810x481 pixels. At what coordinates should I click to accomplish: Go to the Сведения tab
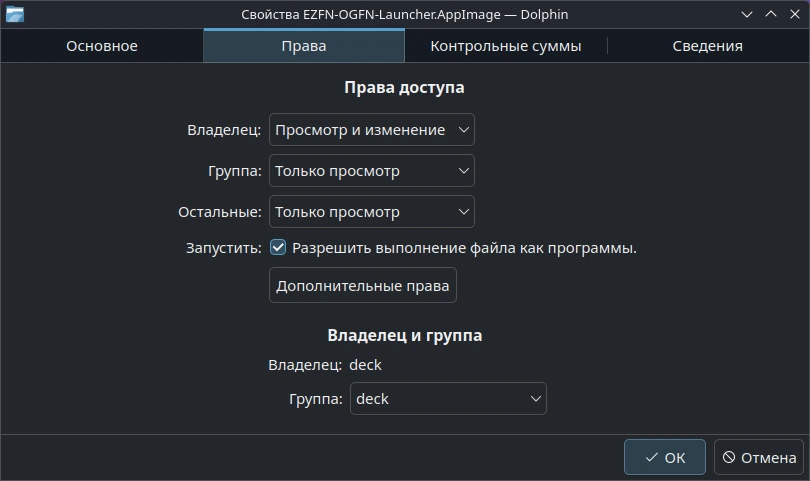[708, 46]
